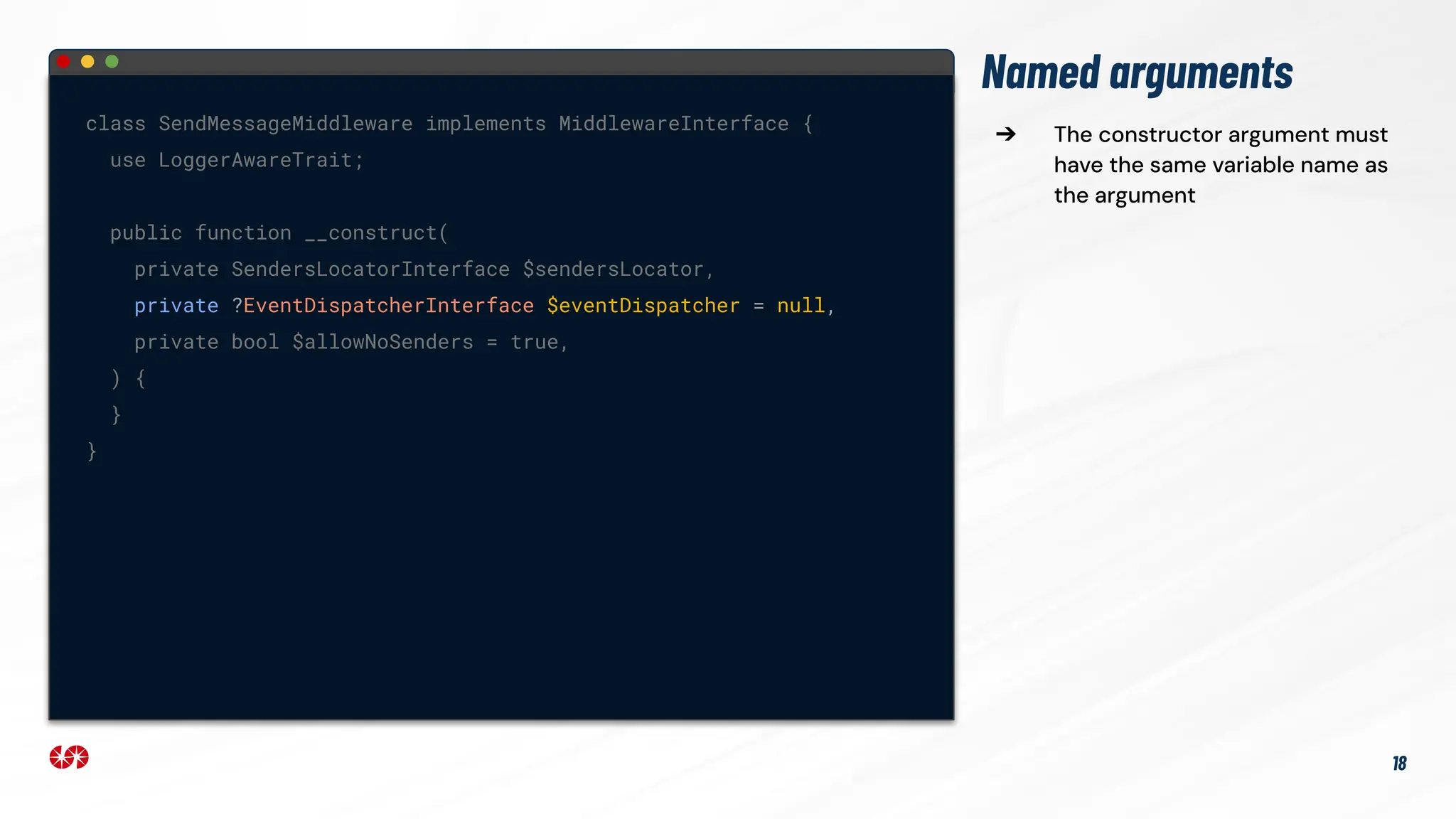
Task: Click the highlighted '$eventDispatcher' variable
Action: click(x=643, y=306)
